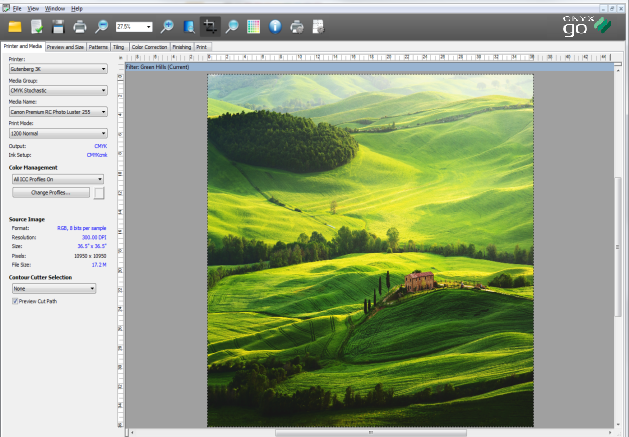Switch to the Preview and Size tab
The height and width of the screenshot is (437, 629).
click(66, 46)
